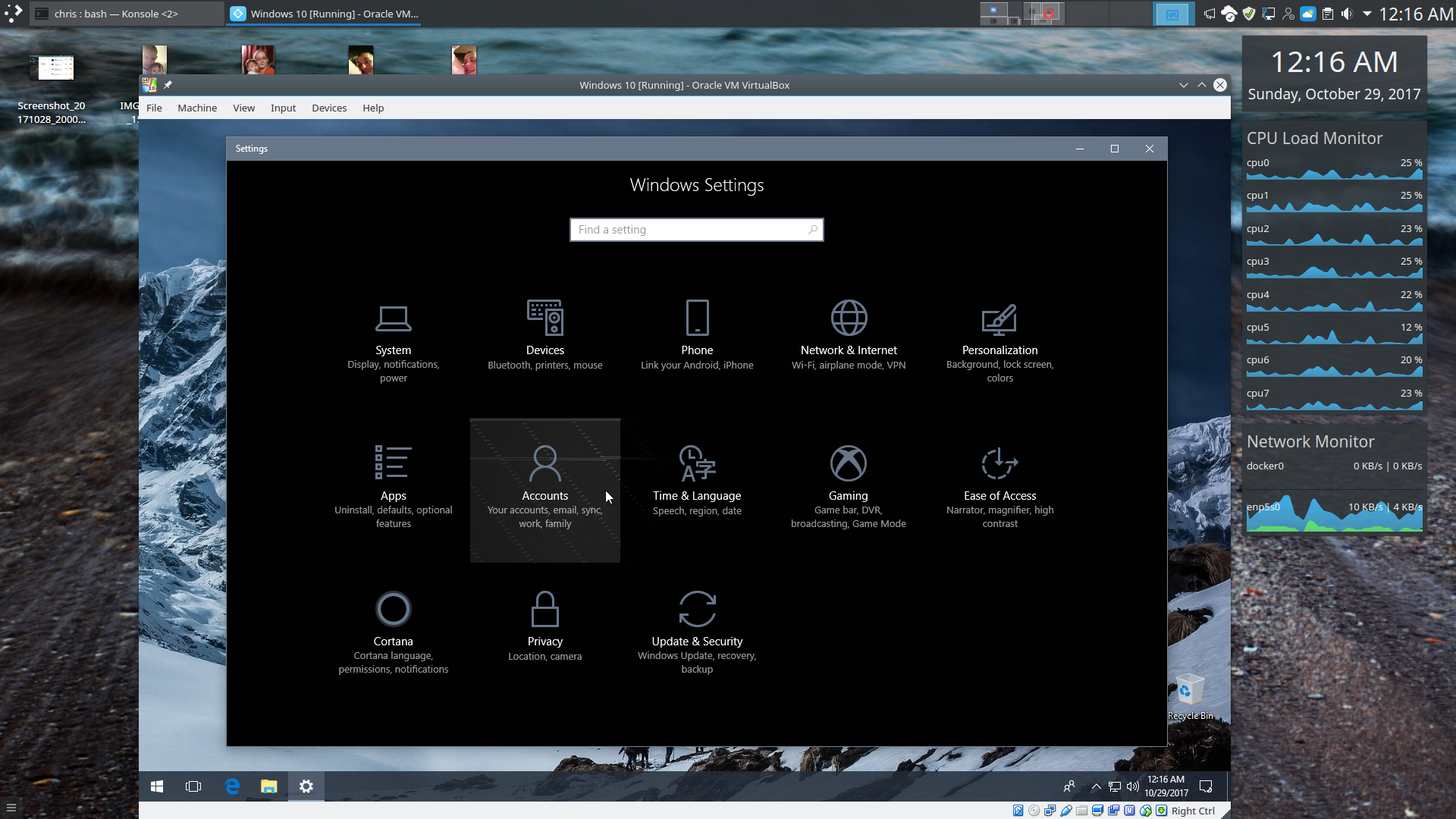Click the Find a setting search box
The height and width of the screenshot is (819, 1456).
click(x=697, y=230)
